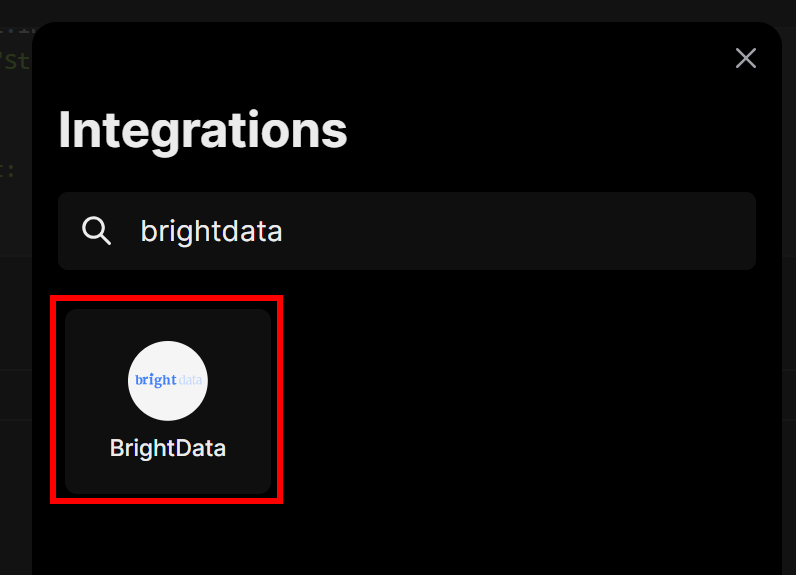Click the light 'data' word in the logo
The image size is (796, 575).
[x=192, y=380]
